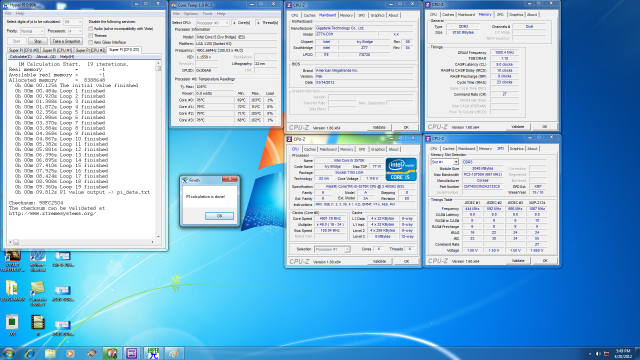Open the digits of pi dropdown
The height and width of the screenshot is (360, 640).
(73, 22)
